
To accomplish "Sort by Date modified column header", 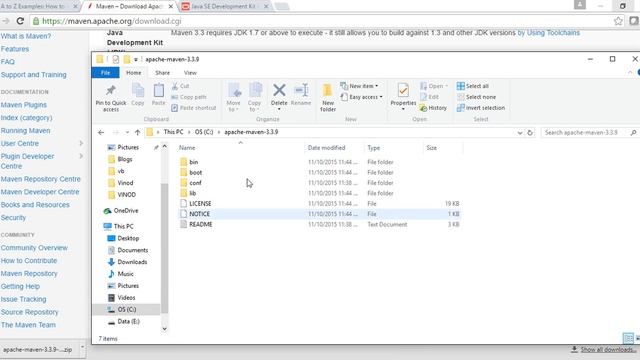I will [x=327, y=148].
